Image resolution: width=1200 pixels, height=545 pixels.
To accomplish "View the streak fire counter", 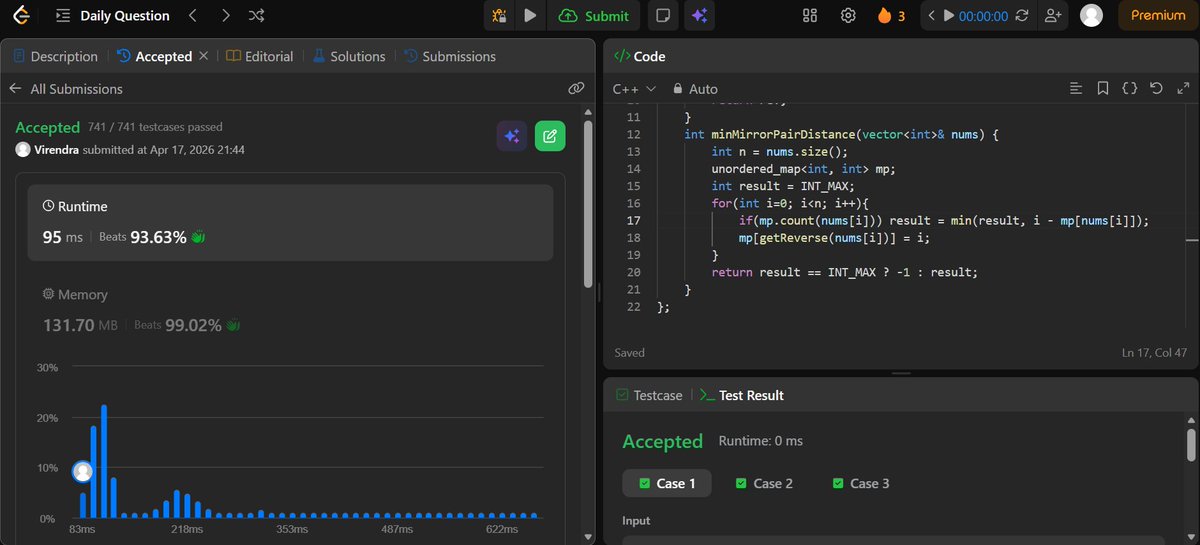I will [891, 15].
